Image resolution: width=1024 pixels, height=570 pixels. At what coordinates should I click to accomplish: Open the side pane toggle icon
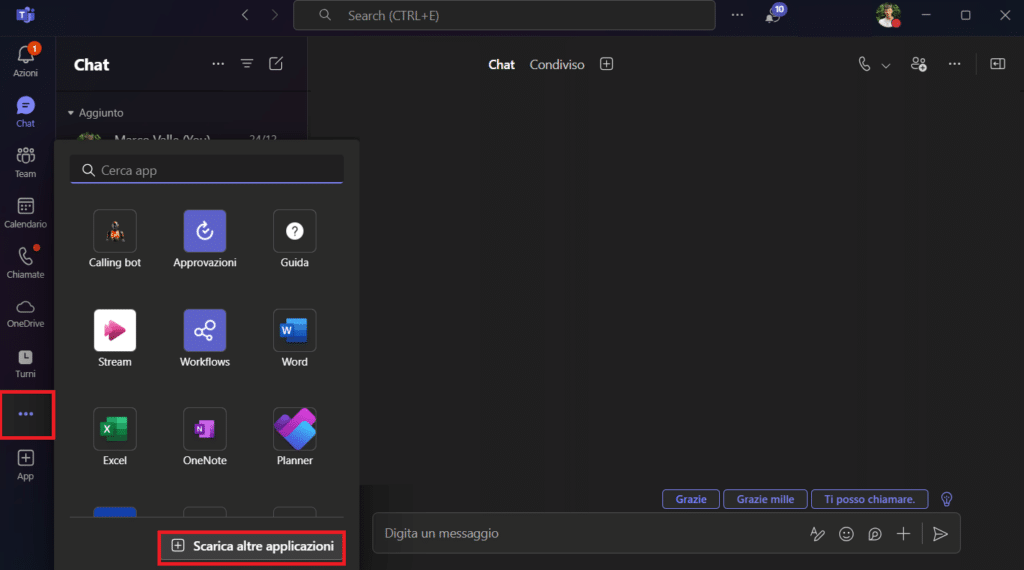[x=997, y=64]
